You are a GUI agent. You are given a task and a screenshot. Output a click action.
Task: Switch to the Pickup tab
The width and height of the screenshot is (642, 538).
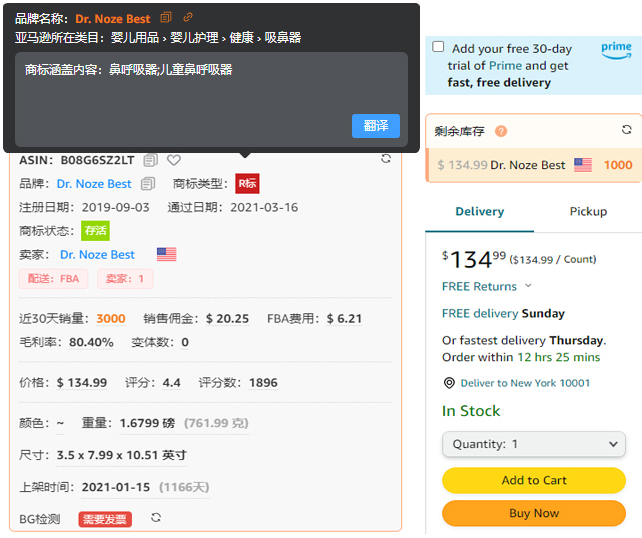point(588,212)
